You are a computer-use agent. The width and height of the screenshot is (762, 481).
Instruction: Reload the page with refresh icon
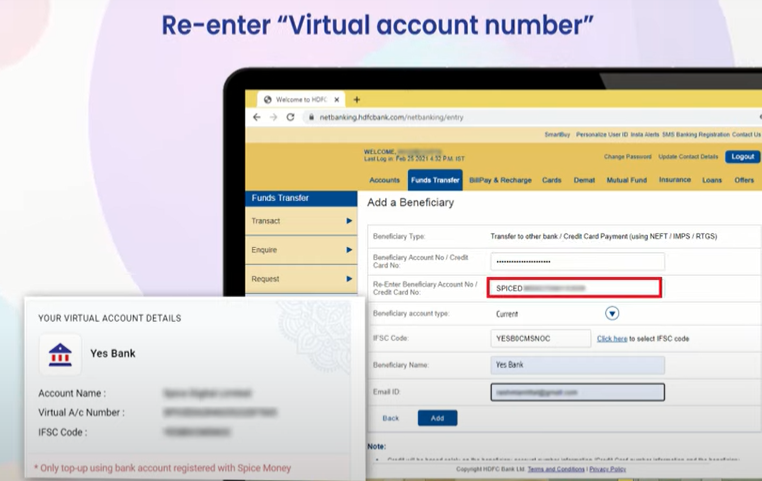291,117
